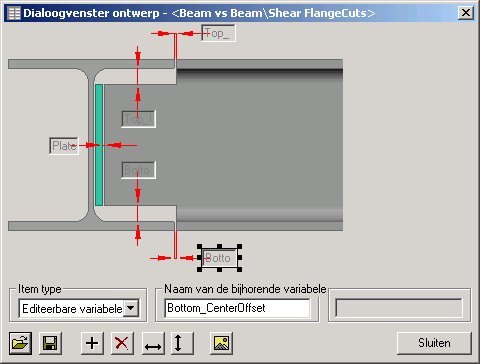Image resolution: width=480 pixels, height=364 pixels.
Task: Click the vertical double-arrow icon
Action: [182, 343]
